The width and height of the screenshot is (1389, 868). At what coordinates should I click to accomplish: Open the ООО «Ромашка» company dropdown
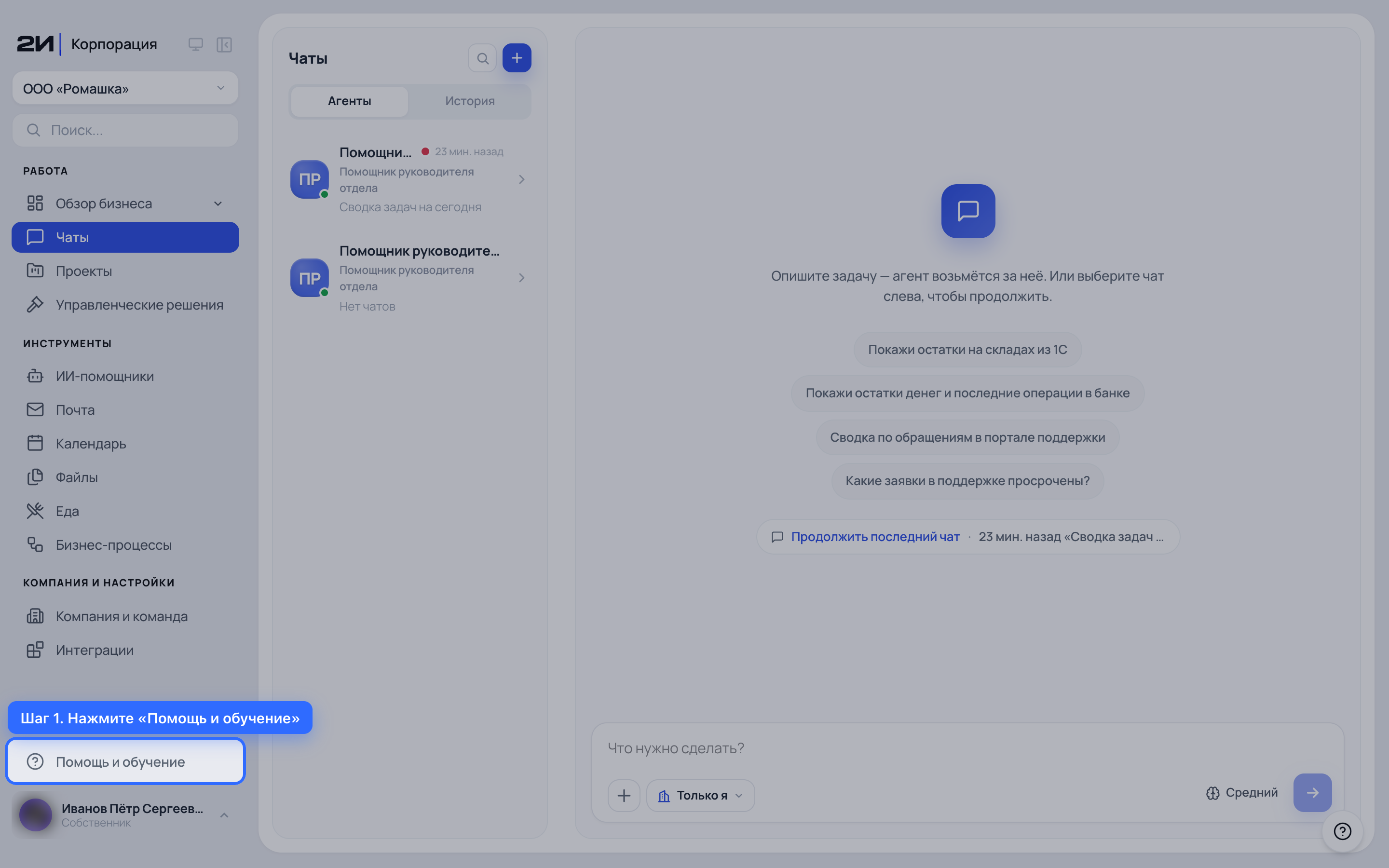coord(125,88)
